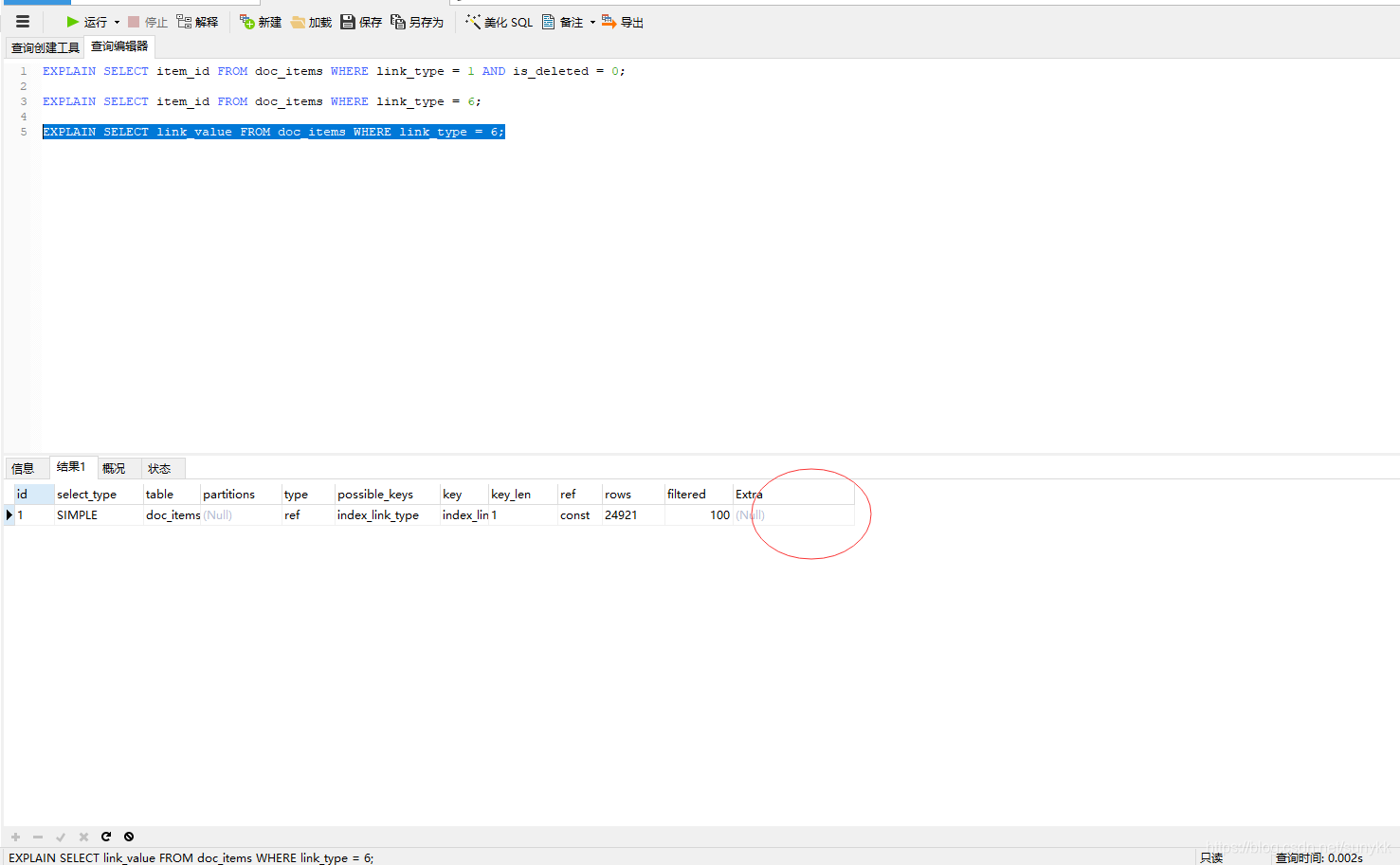Viewport: 1400px width, 865px height.
Task: Click the key column header
Action: coord(464,495)
